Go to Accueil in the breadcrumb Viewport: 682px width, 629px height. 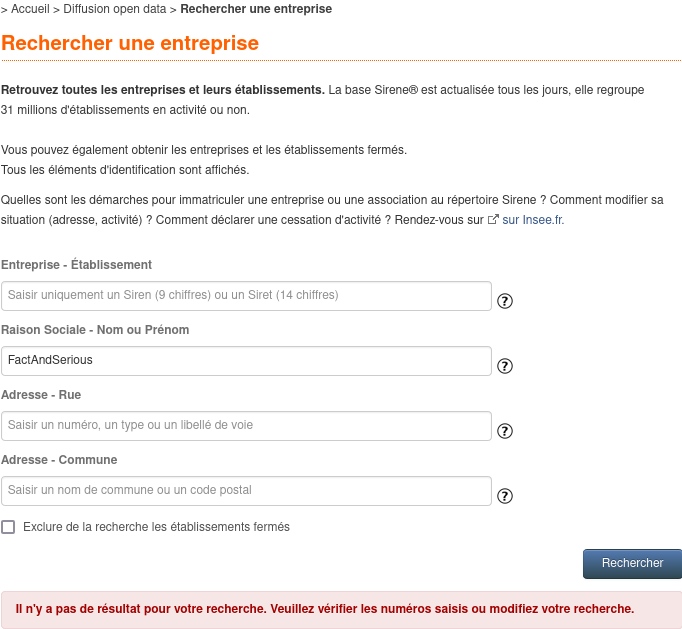pyautogui.click(x=30, y=9)
